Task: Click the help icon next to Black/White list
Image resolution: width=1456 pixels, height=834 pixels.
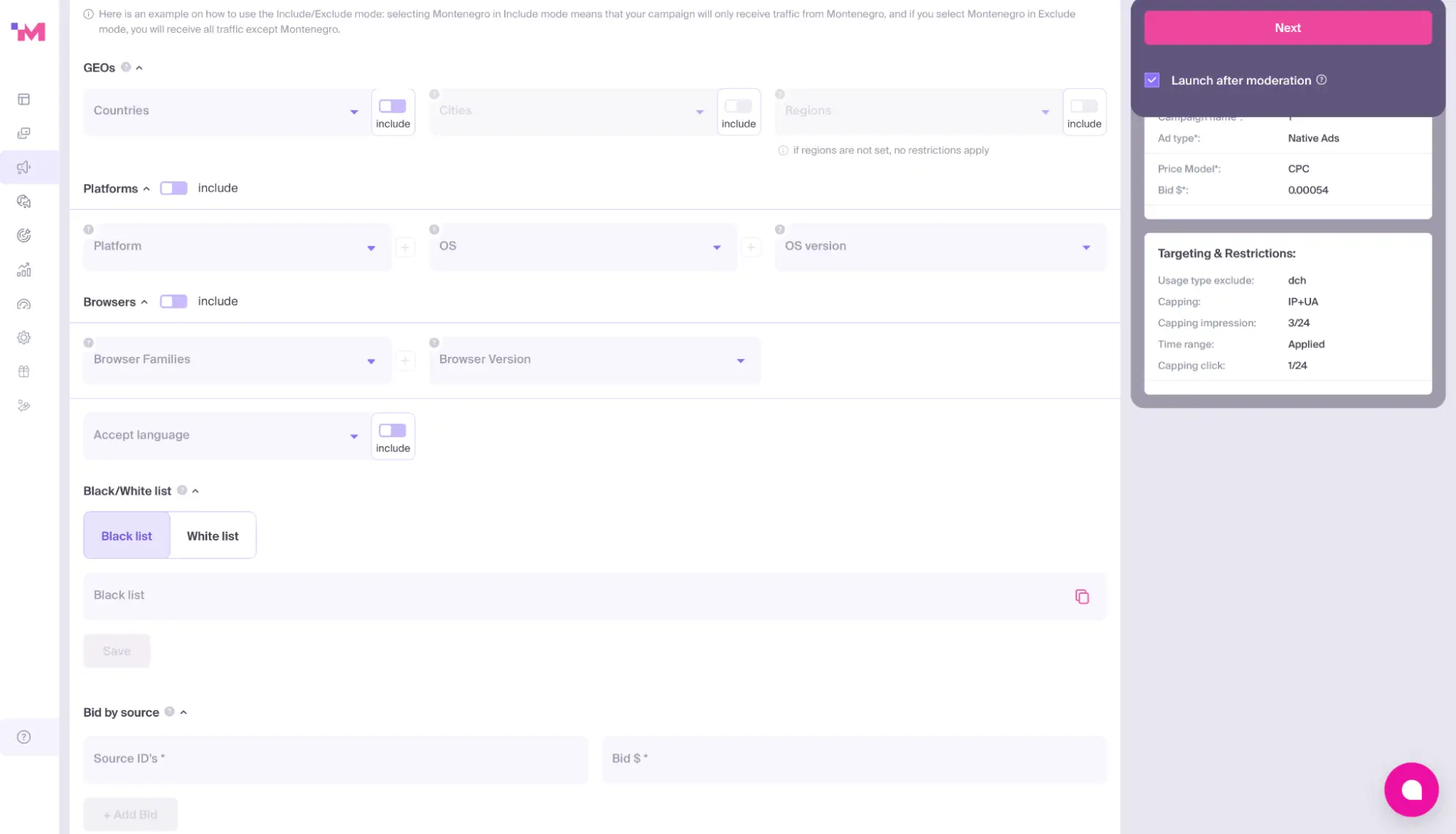Action: pos(182,490)
